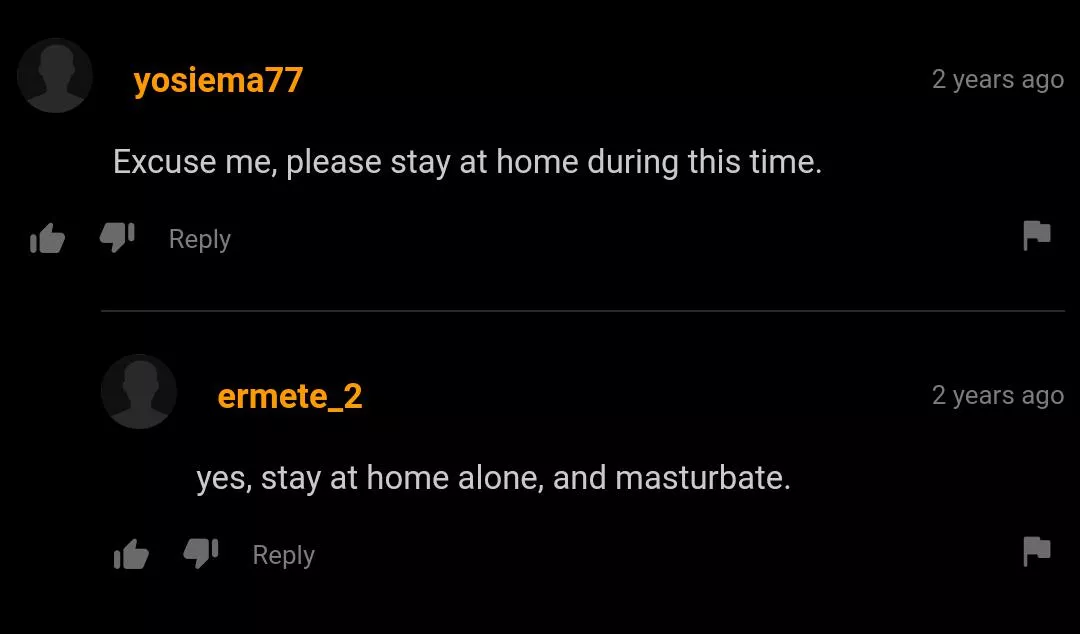Viewport: 1080px width, 634px height.
Task: Open yosiema77's profile avatar
Action: coord(55,75)
